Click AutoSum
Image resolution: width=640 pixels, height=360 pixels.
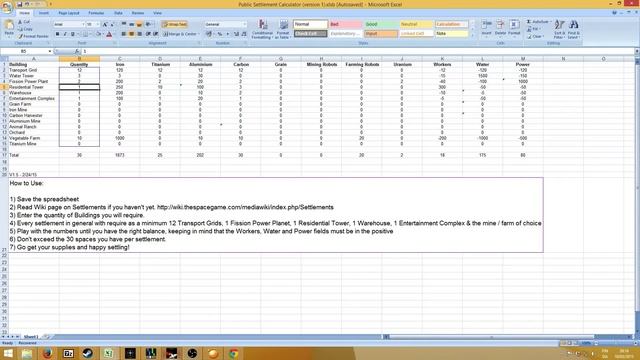point(538,22)
